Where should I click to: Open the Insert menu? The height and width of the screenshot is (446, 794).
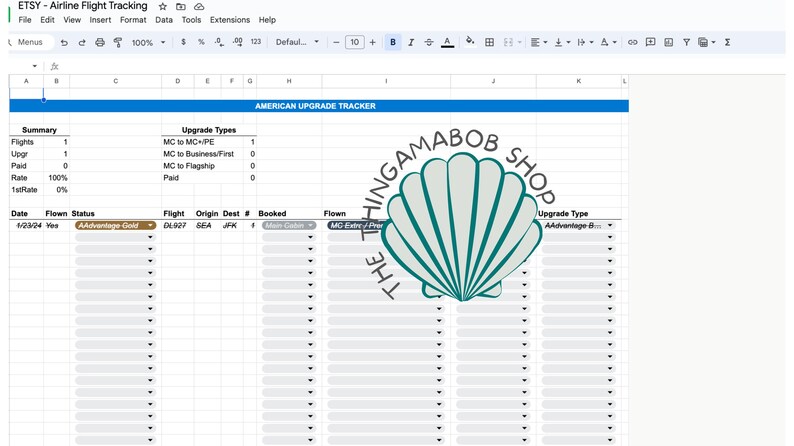(100, 20)
